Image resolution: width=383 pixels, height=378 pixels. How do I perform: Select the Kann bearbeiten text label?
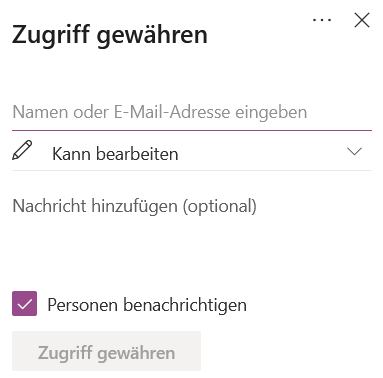tap(115, 154)
